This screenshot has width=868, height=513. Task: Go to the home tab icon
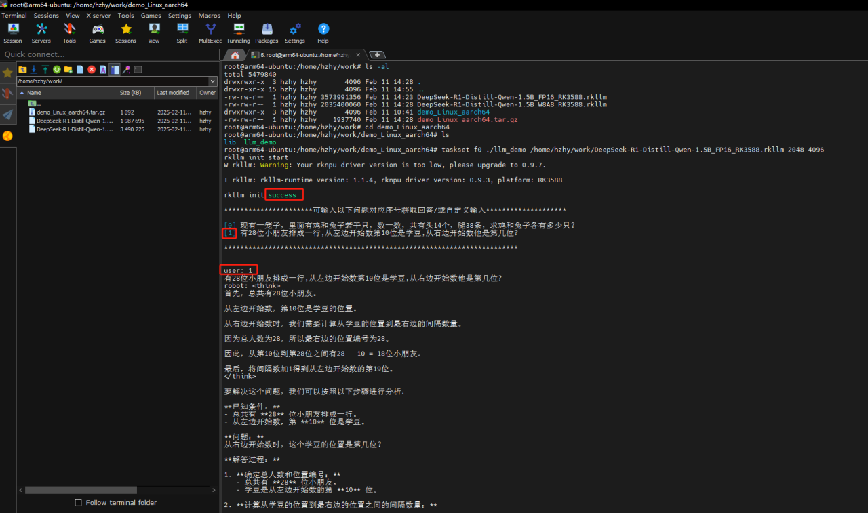pos(235,55)
